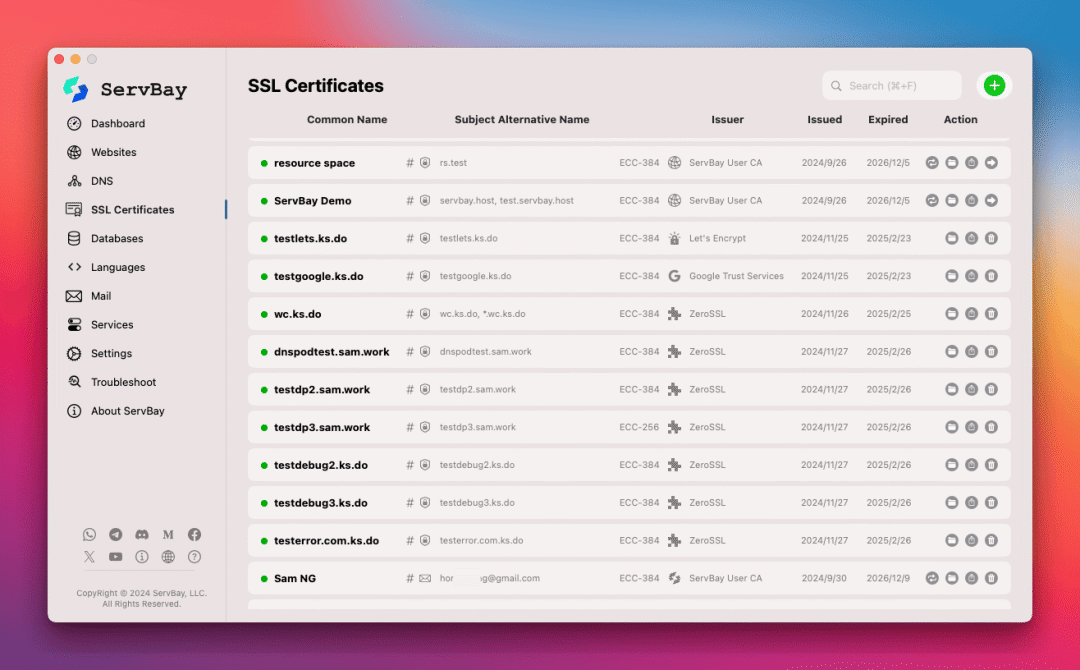Click the arrow icon in ServBay Demo row
This screenshot has width=1080, height=670.
click(x=991, y=200)
